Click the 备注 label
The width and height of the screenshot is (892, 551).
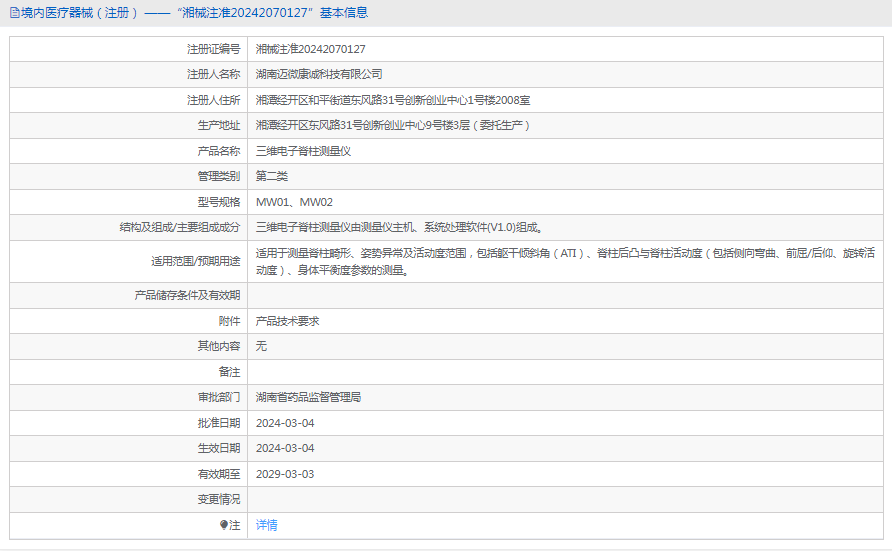pos(230,372)
